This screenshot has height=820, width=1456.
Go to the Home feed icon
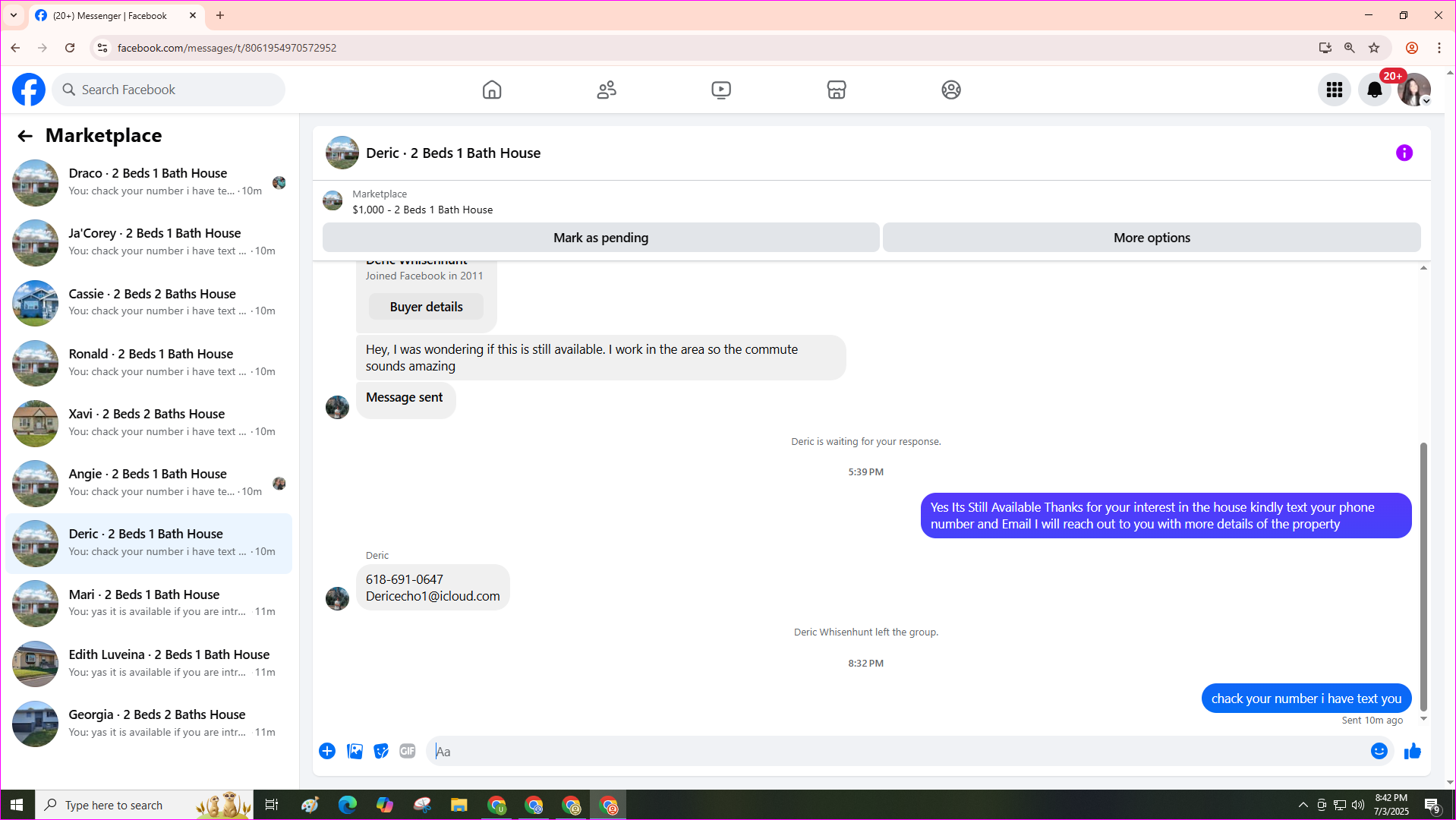pyautogui.click(x=492, y=90)
